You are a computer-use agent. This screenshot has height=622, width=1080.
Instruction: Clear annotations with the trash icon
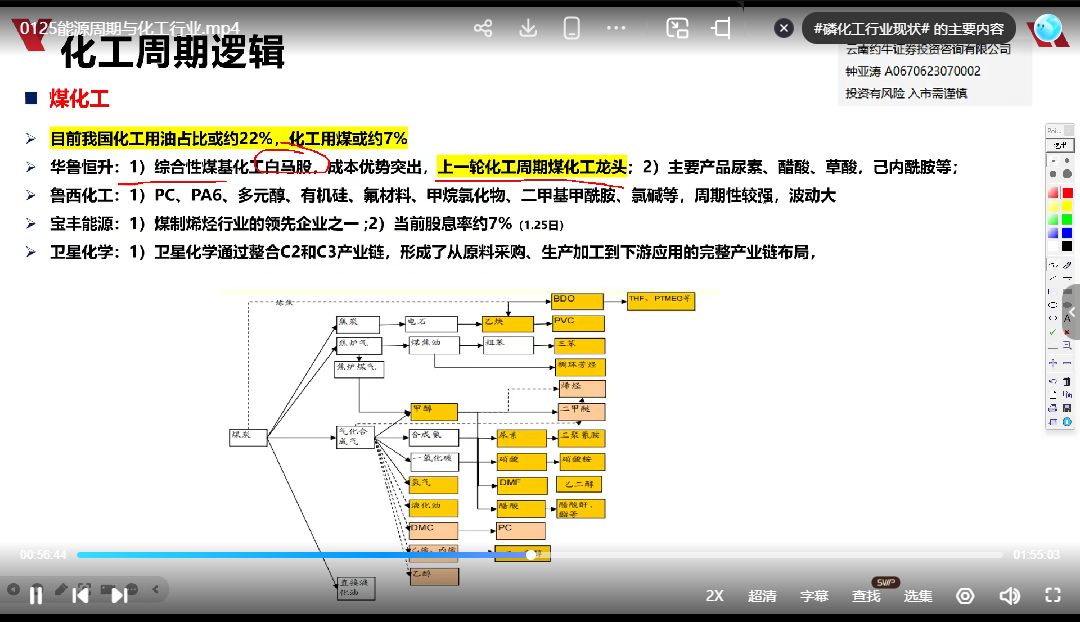[x=1068, y=381]
